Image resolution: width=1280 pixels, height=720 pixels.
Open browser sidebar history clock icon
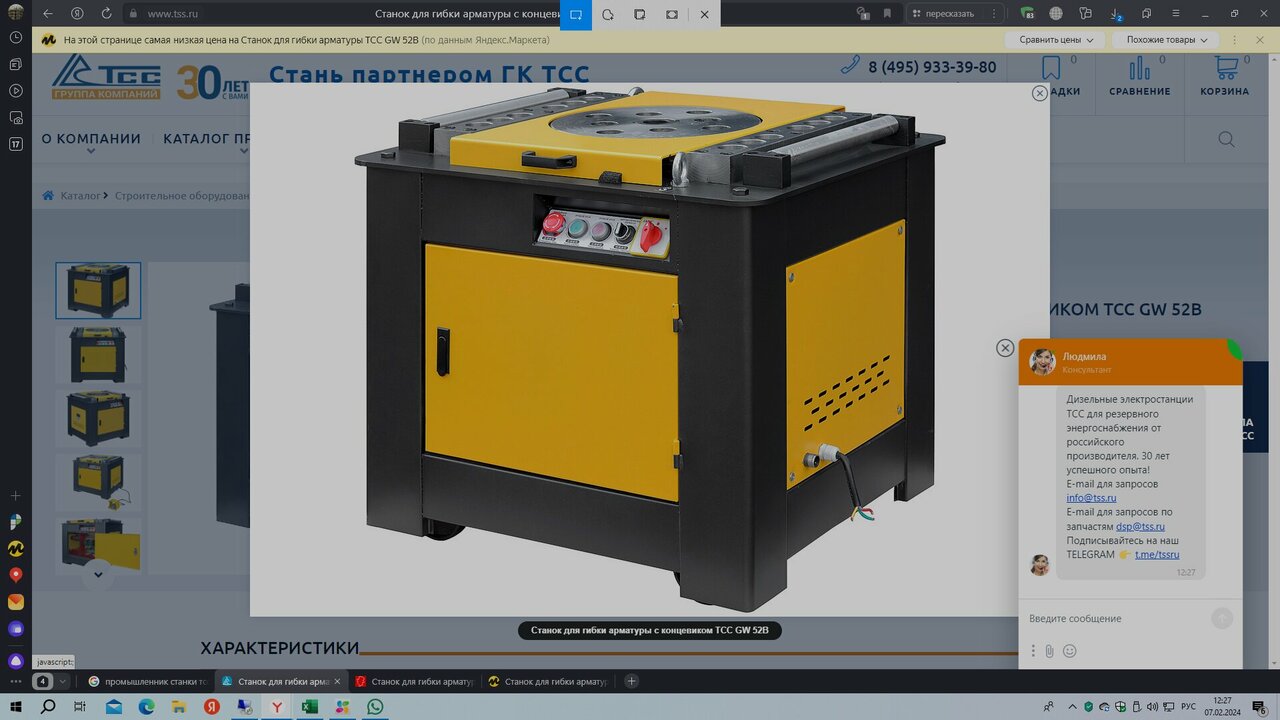tap(15, 37)
